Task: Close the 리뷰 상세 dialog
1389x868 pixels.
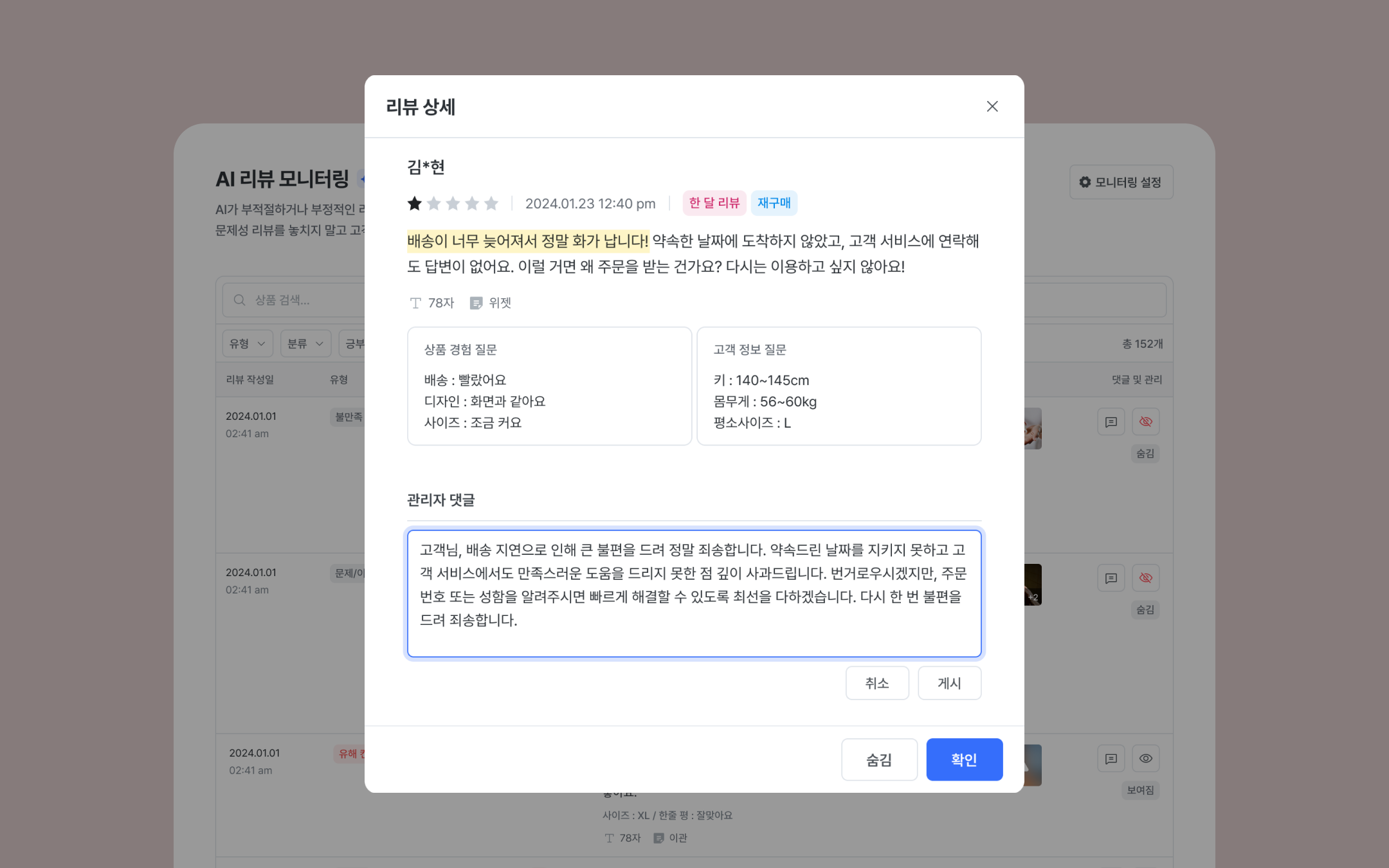Action: click(992, 107)
